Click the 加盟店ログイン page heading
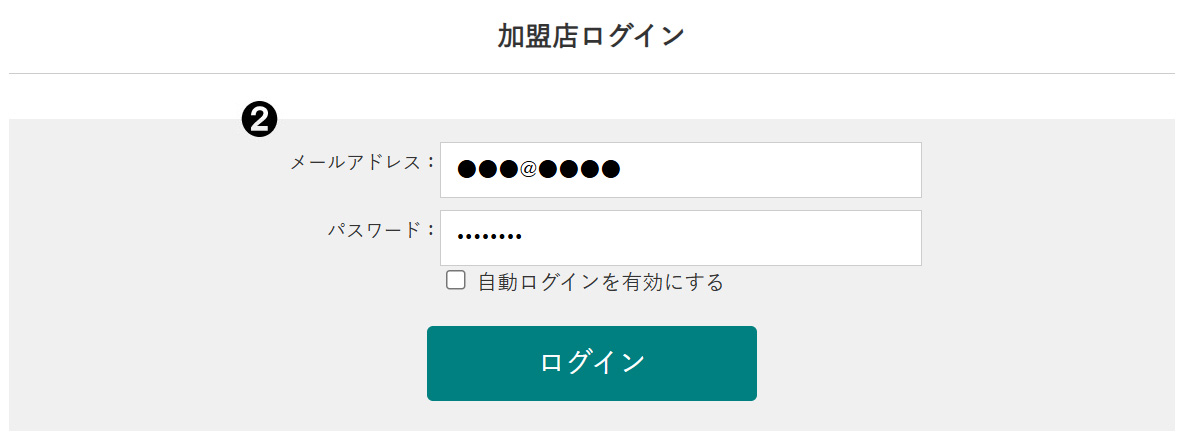 point(591,36)
